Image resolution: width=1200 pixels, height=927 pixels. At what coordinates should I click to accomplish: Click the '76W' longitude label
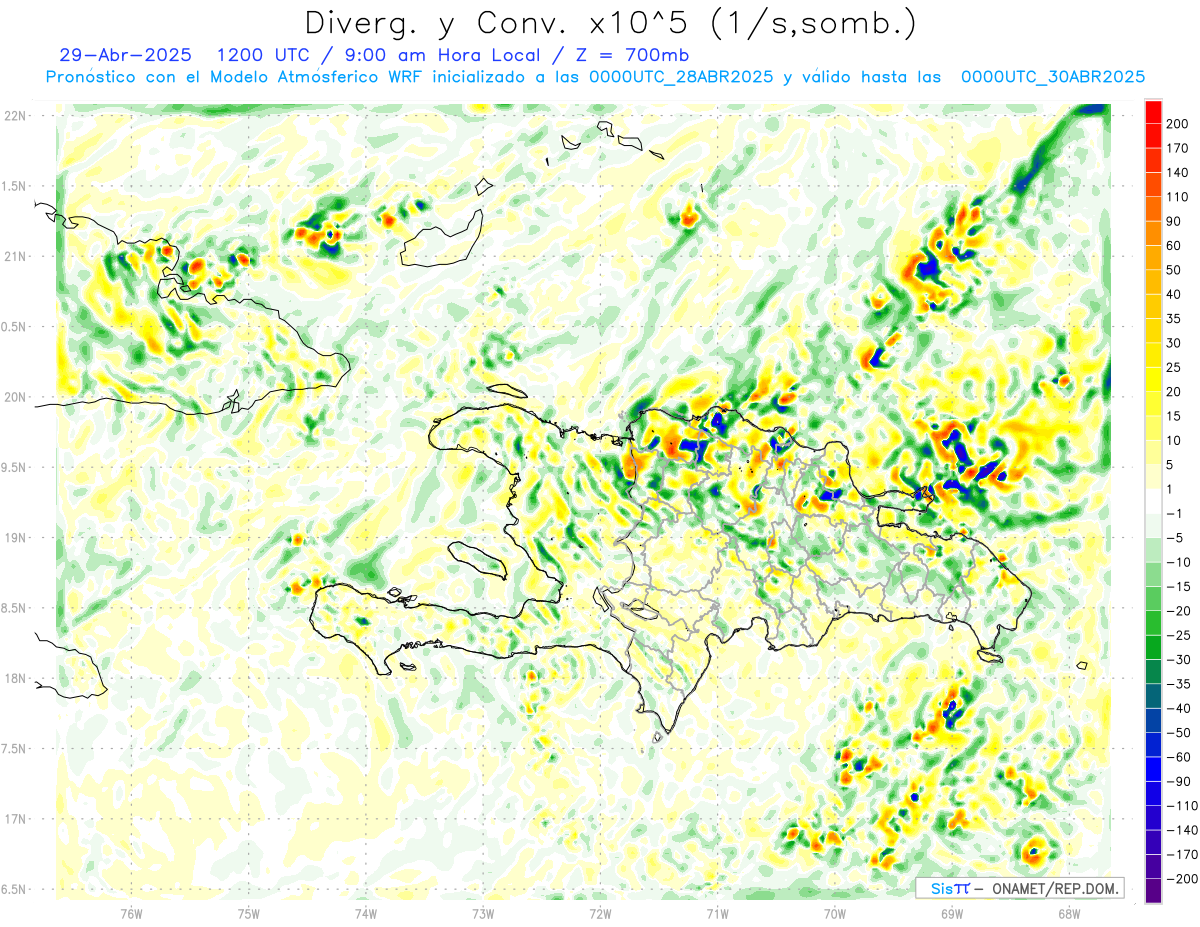131,914
